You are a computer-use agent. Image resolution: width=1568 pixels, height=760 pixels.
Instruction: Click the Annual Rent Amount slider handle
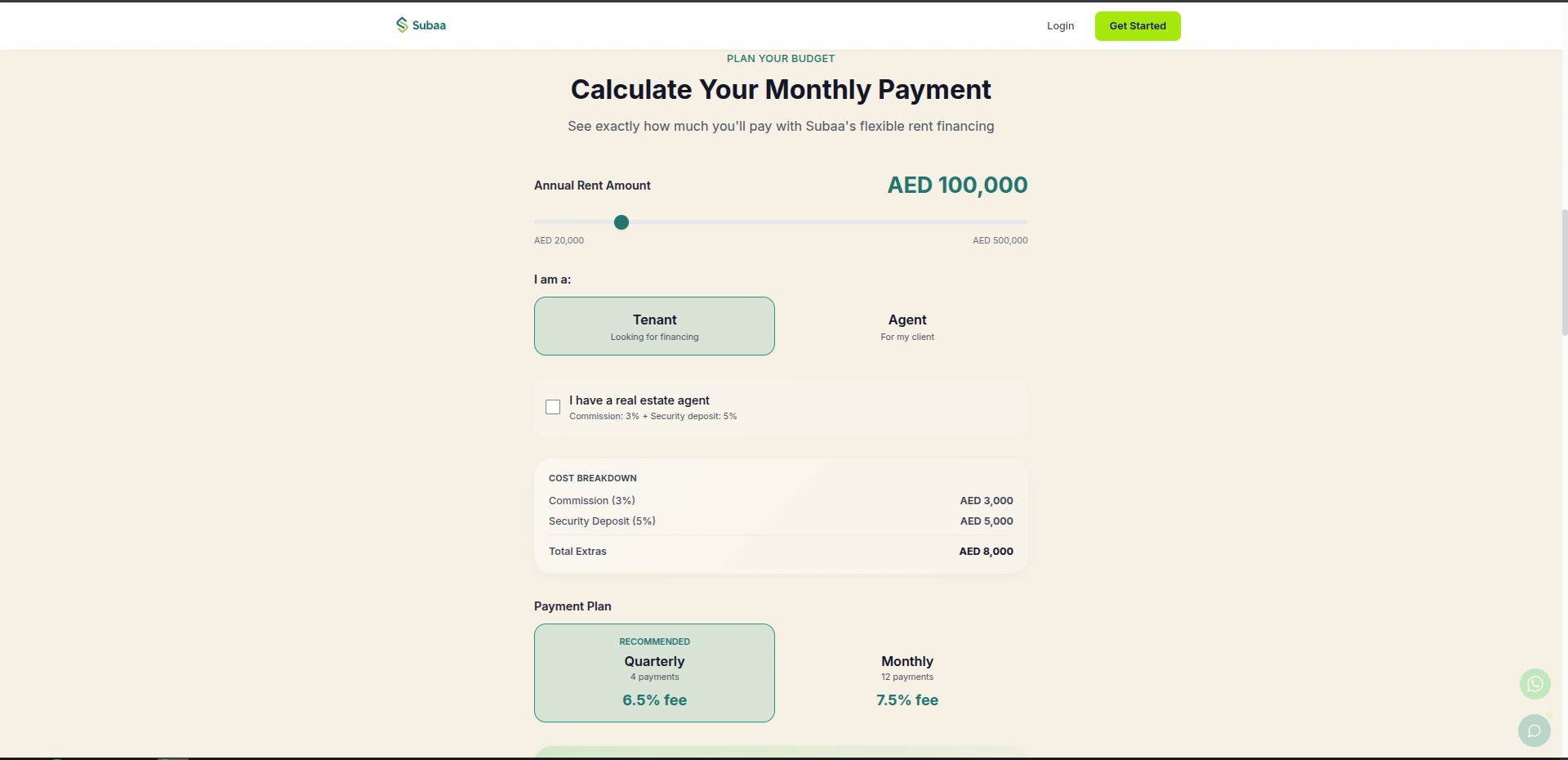[x=621, y=222]
